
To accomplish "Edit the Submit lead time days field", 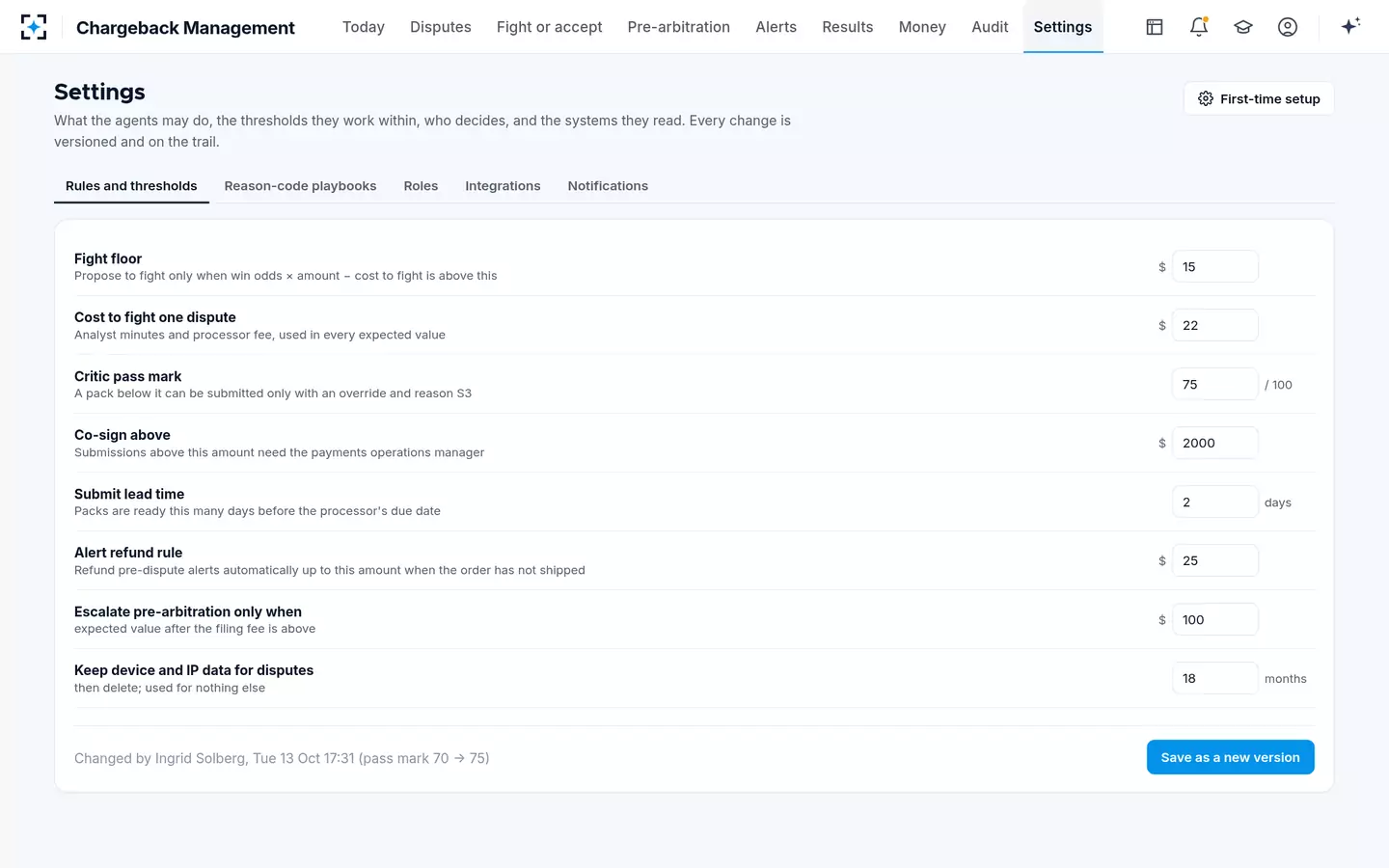I will [x=1214, y=502].
